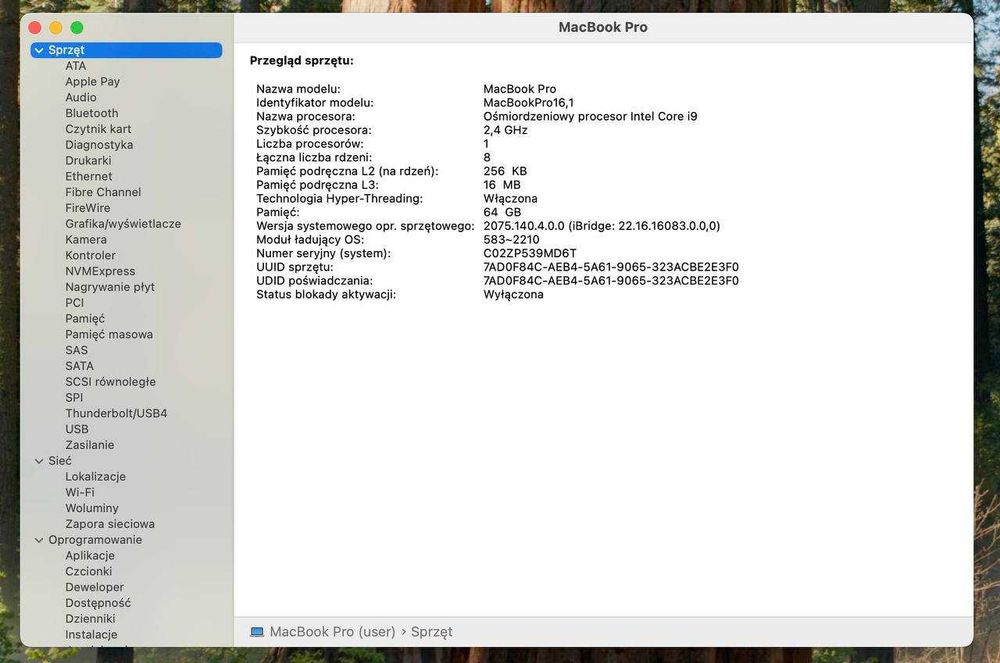Show Ethernet details
Image resolution: width=1000 pixels, height=663 pixels.
[89, 176]
